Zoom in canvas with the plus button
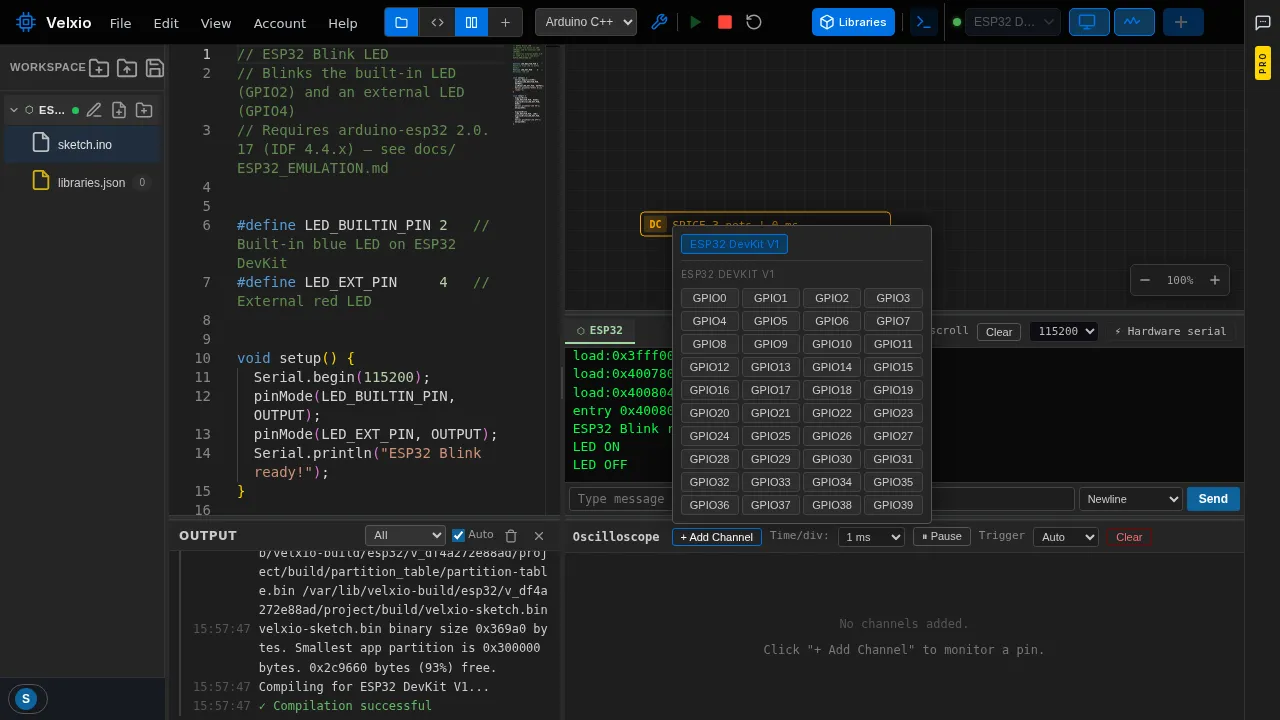This screenshot has width=1280, height=720. pyautogui.click(x=1215, y=280)
